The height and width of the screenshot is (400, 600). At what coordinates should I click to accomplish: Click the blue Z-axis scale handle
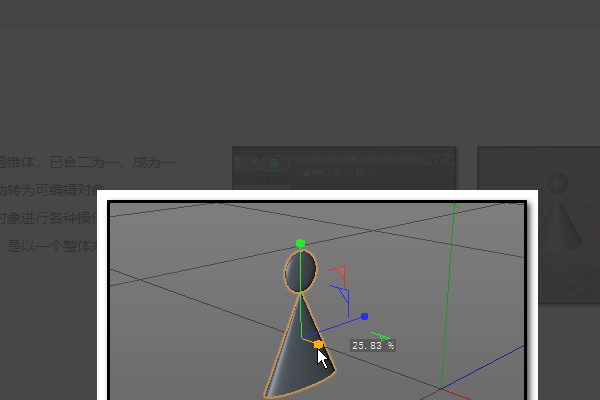(x=364, y=316)
